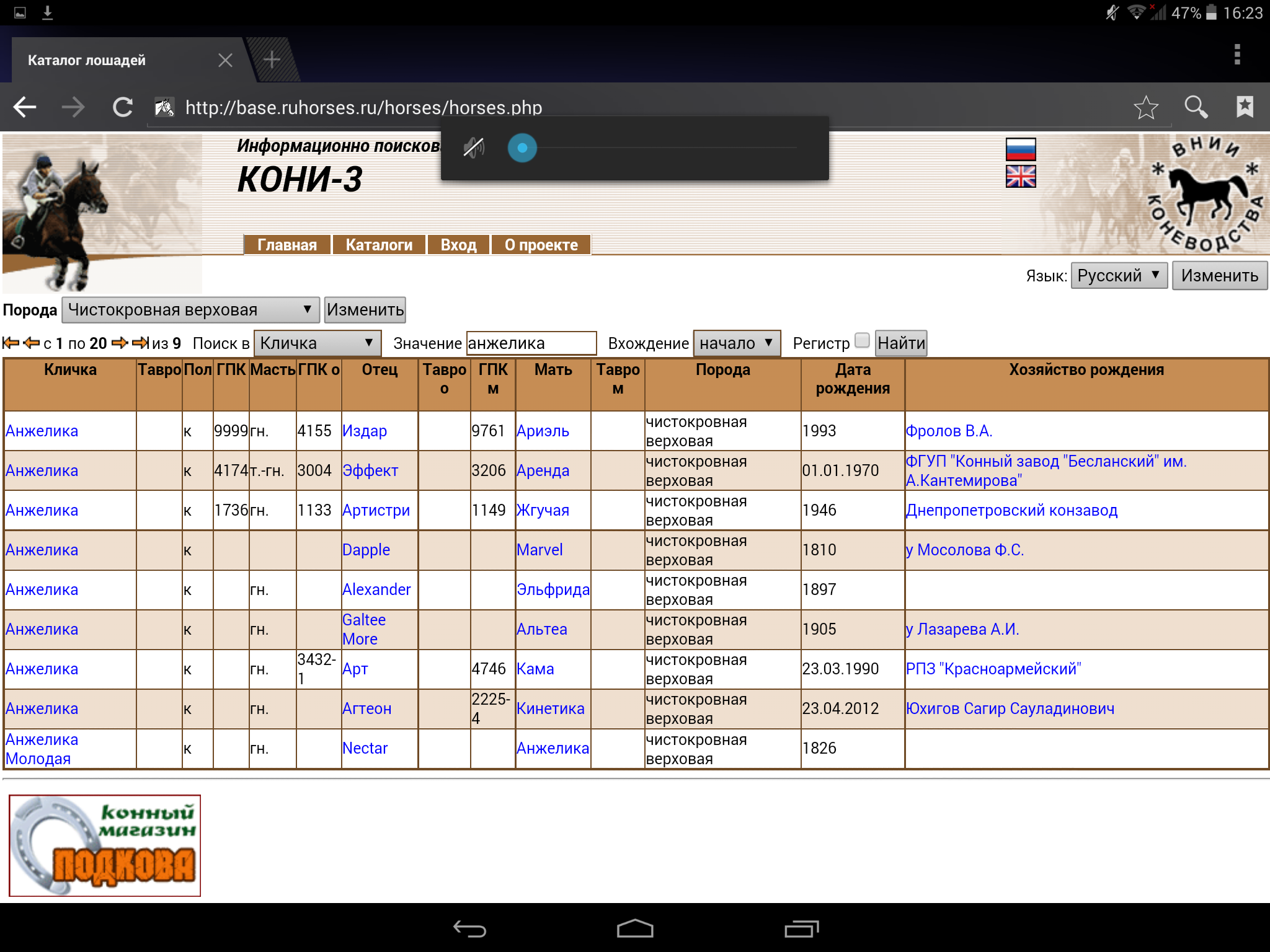1270x952 pixels.
Task: Star this page as a favorite
Action: [x=1145, y=107]
